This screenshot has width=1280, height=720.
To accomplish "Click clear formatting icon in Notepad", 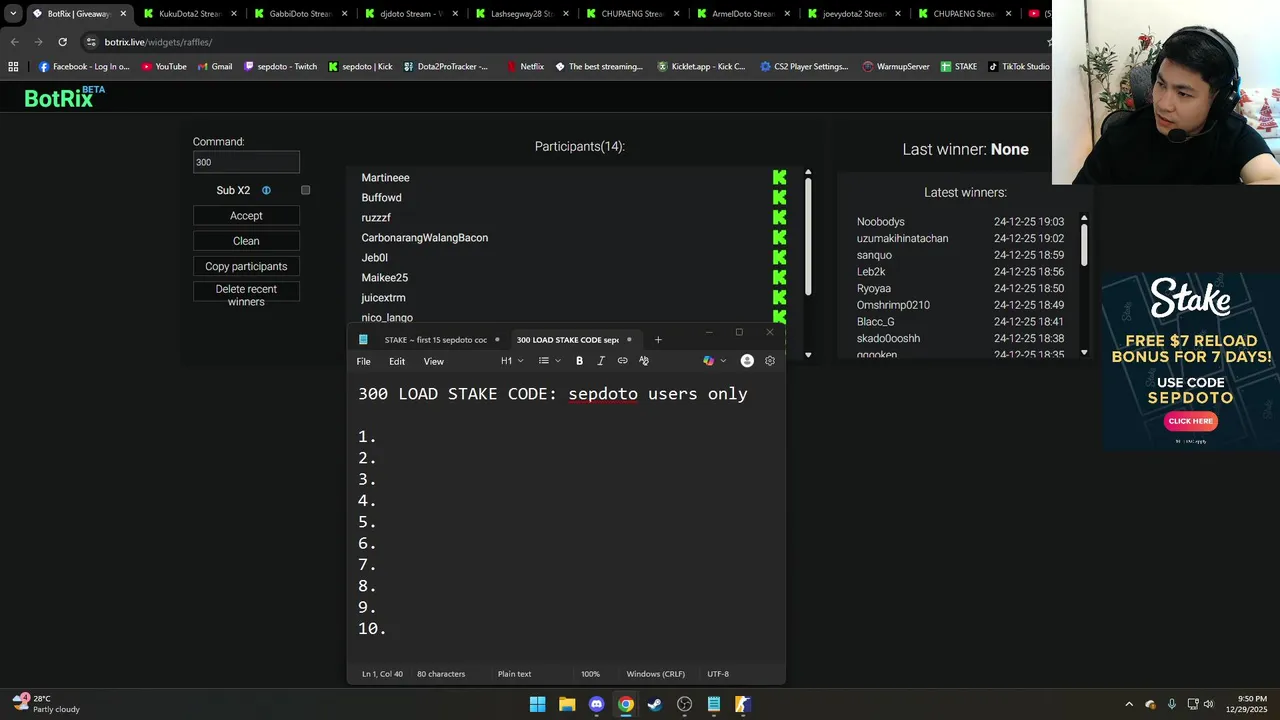I will point(644,361).
